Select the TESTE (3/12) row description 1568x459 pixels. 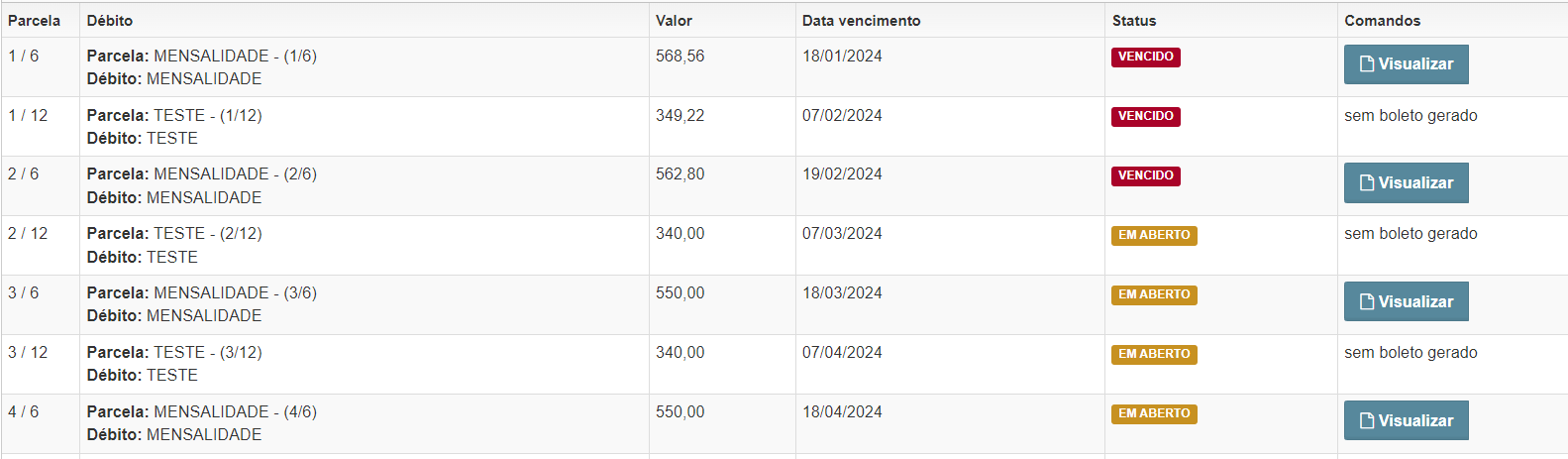[174, 364]
